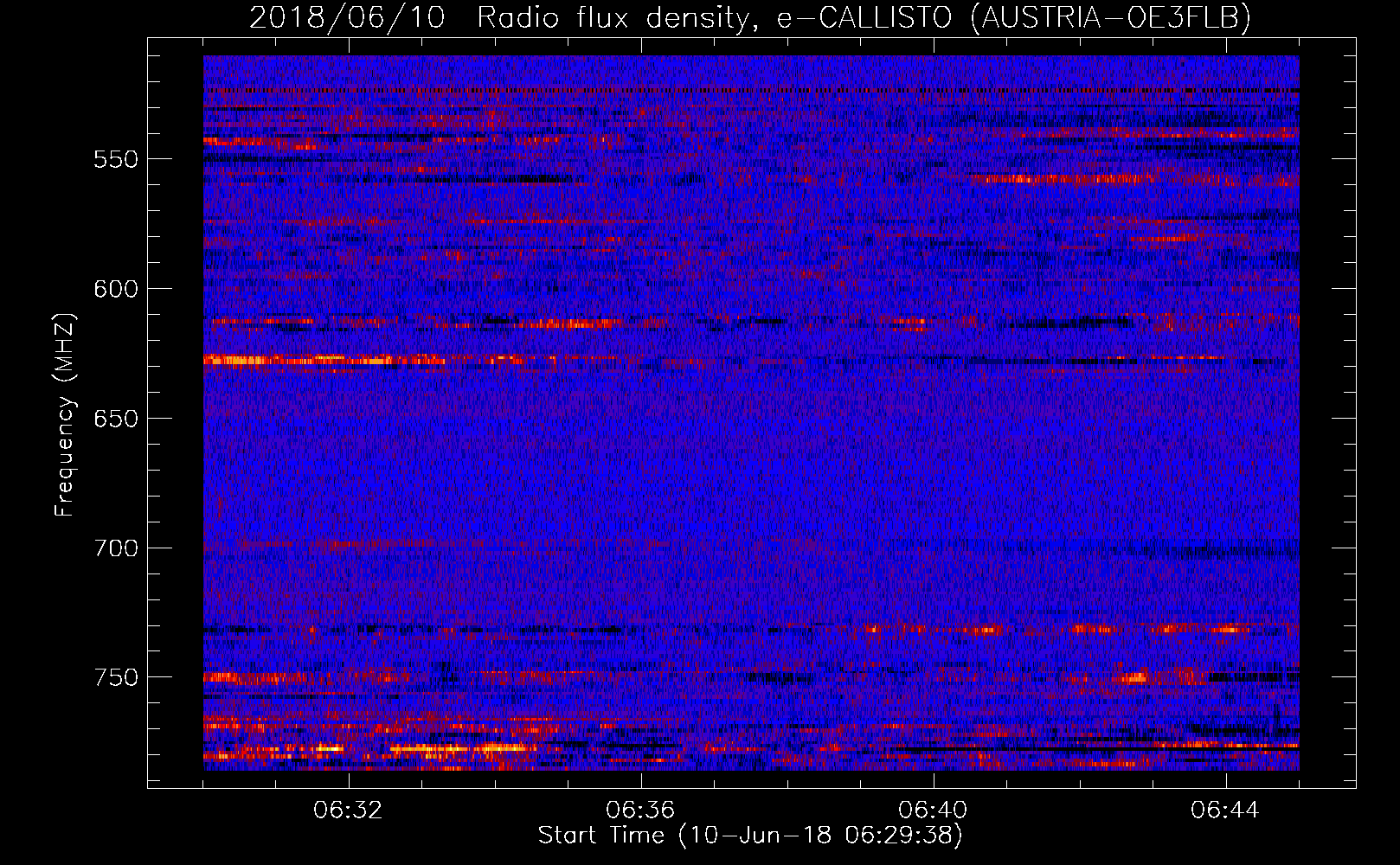The height and width of the screenshot is (865, 1400).
Task: Click the 06:32 time tick label
Action: (x=349, y=811)
